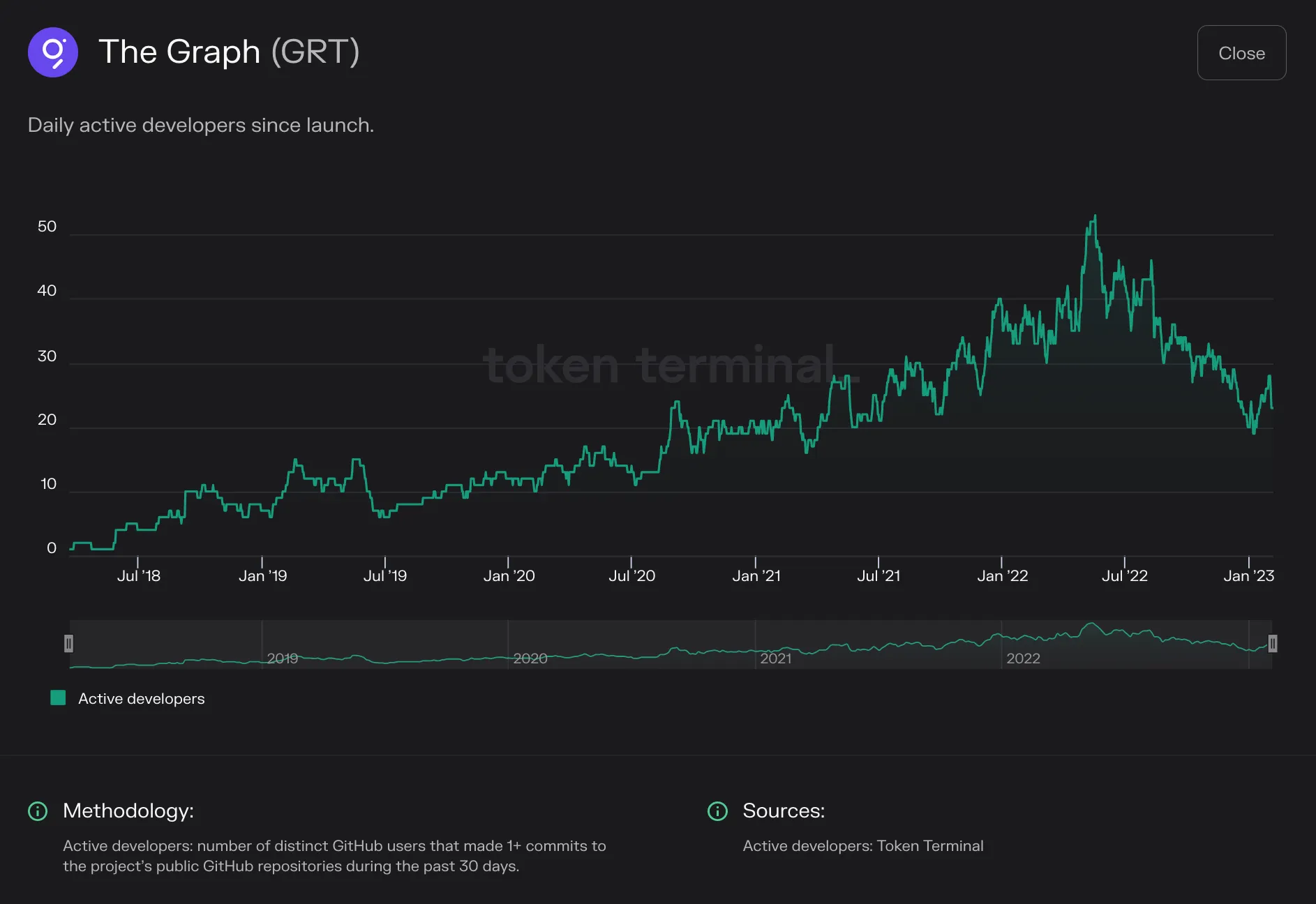Click the Sources info icon
The height and width of the screenshot is (904, 1316).
click(717, 811)
